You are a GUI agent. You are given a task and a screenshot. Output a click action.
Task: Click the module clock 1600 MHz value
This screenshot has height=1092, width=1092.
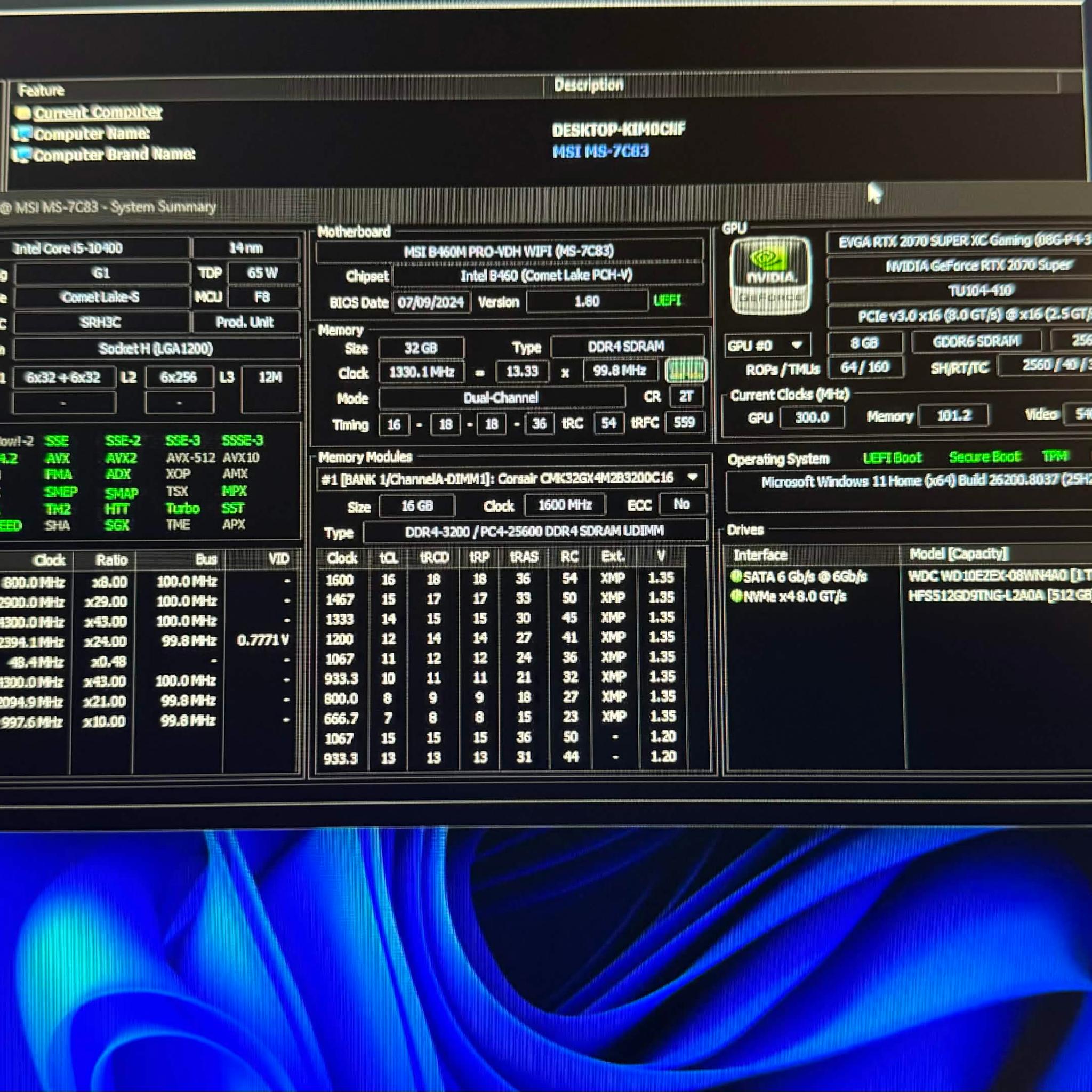click(565, 504)
